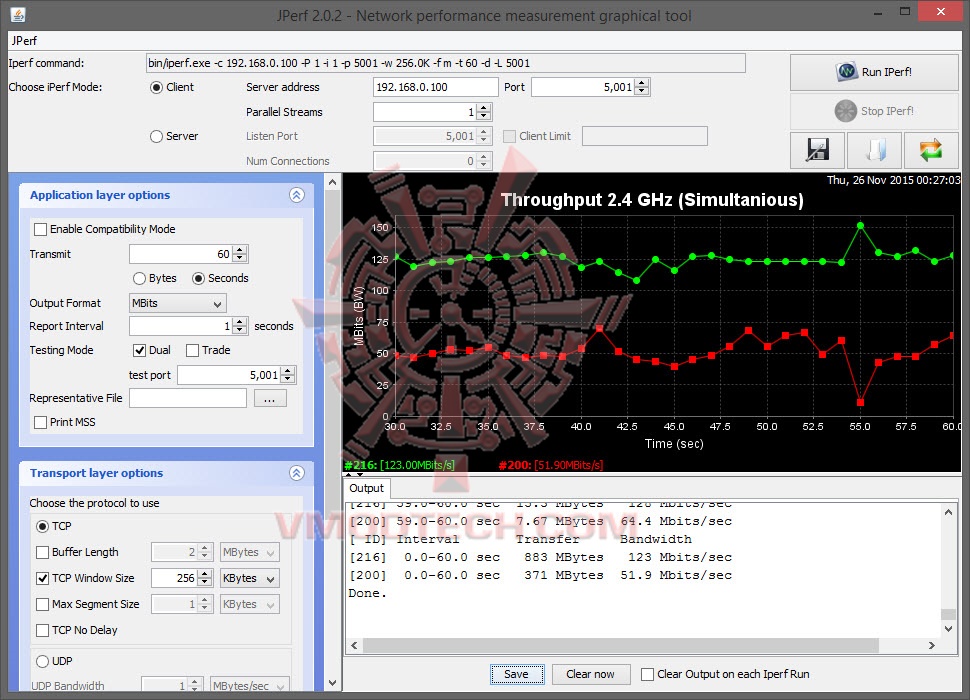This screenshot has height=700, width=970.
Task: Increase the Port value with up arrow
Action: 642,83
